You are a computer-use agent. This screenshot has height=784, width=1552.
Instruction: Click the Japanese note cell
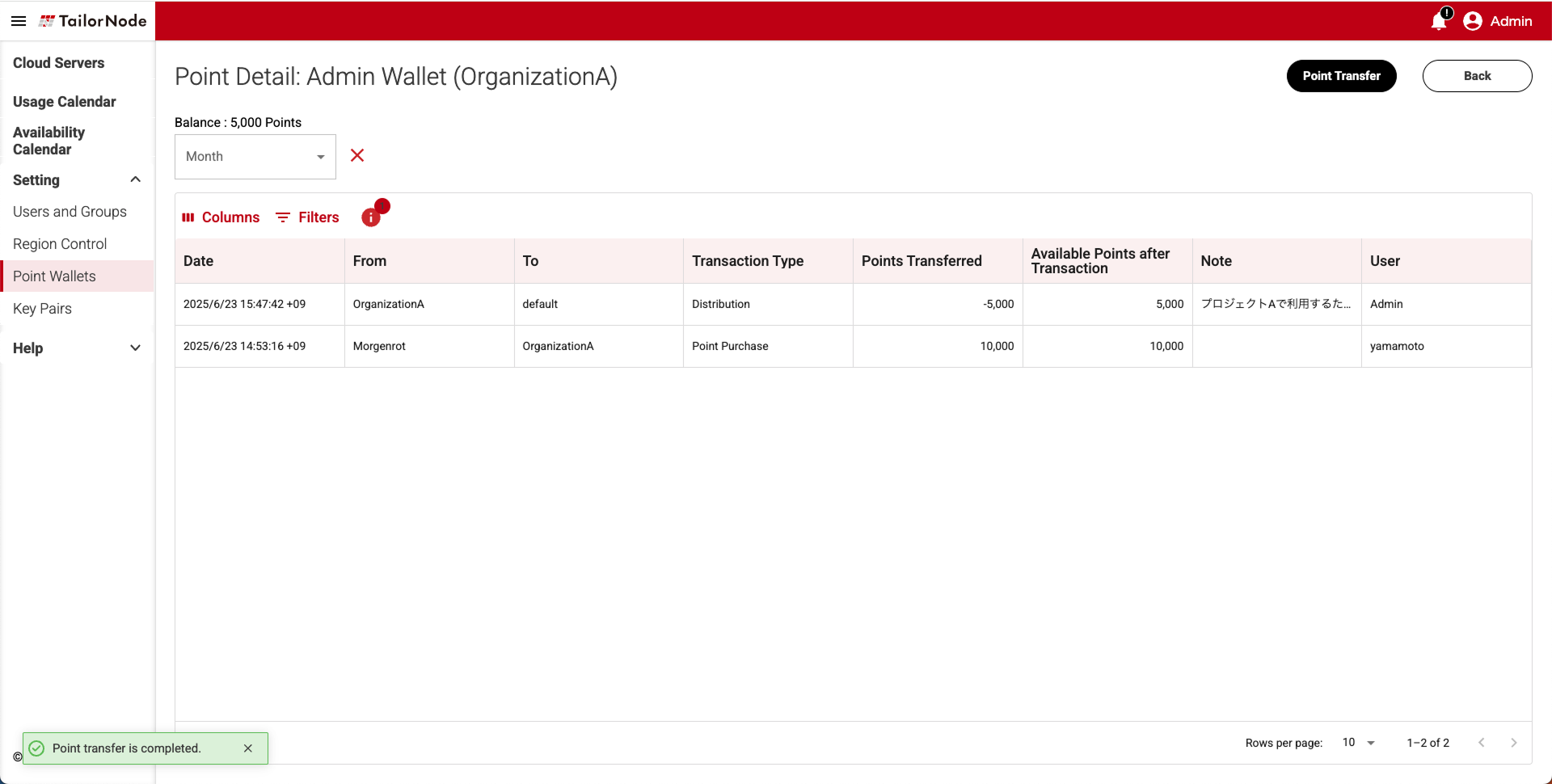1277,305
